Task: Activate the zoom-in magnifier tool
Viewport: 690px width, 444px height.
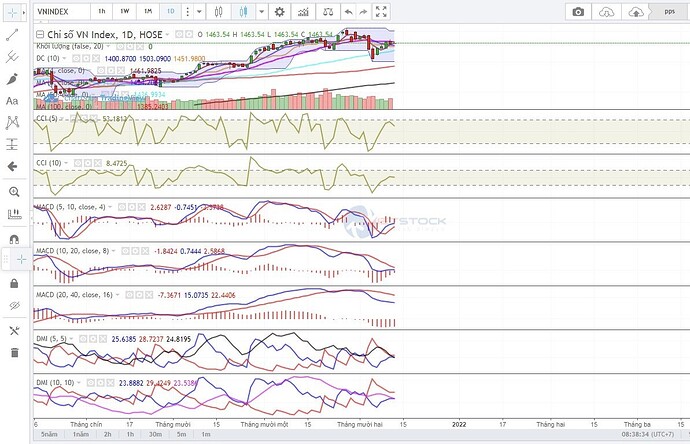Action: click(14, 192)
